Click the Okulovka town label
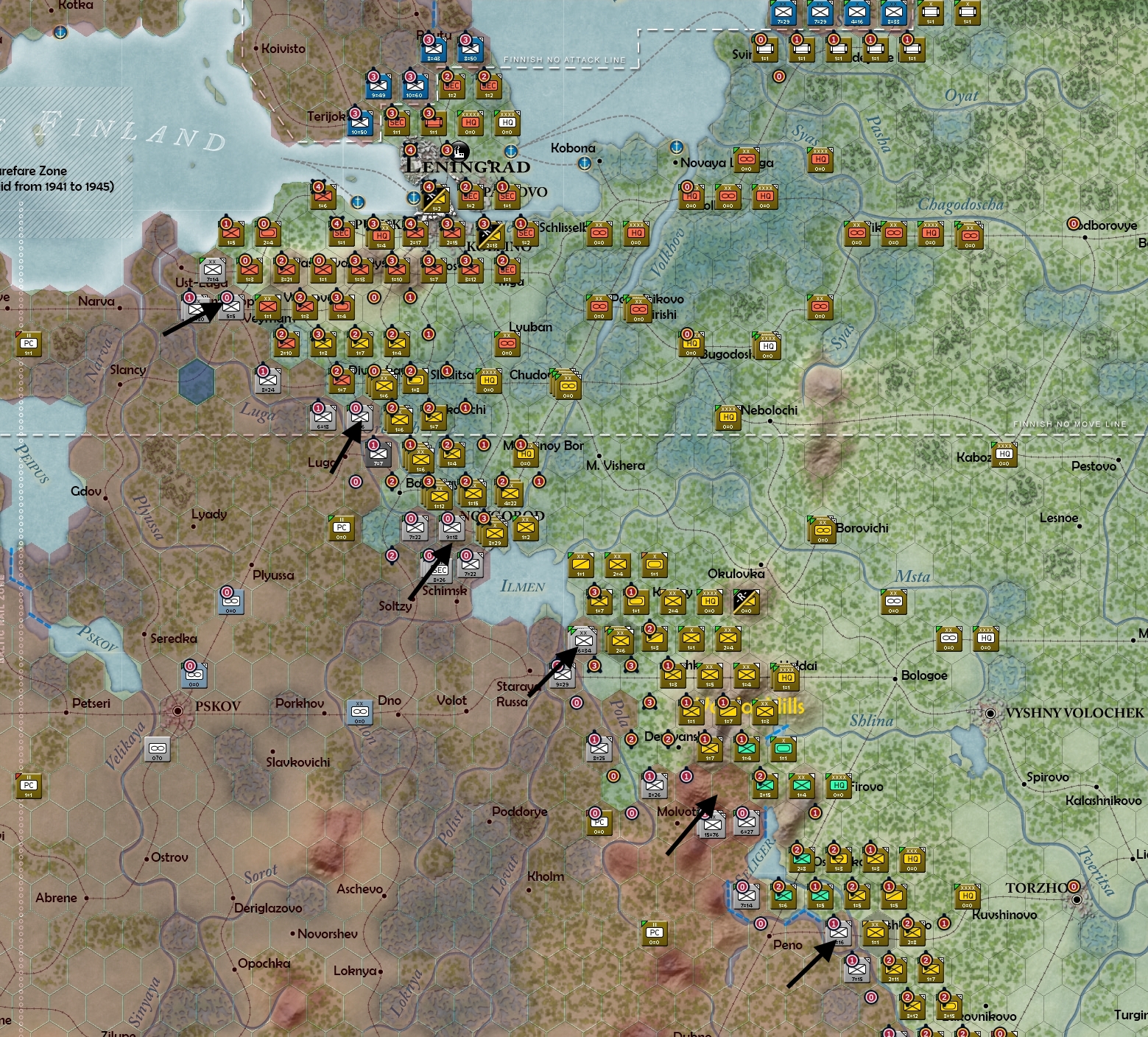The width and height of the screenshot is (1148, 1037). coord(736,574)
